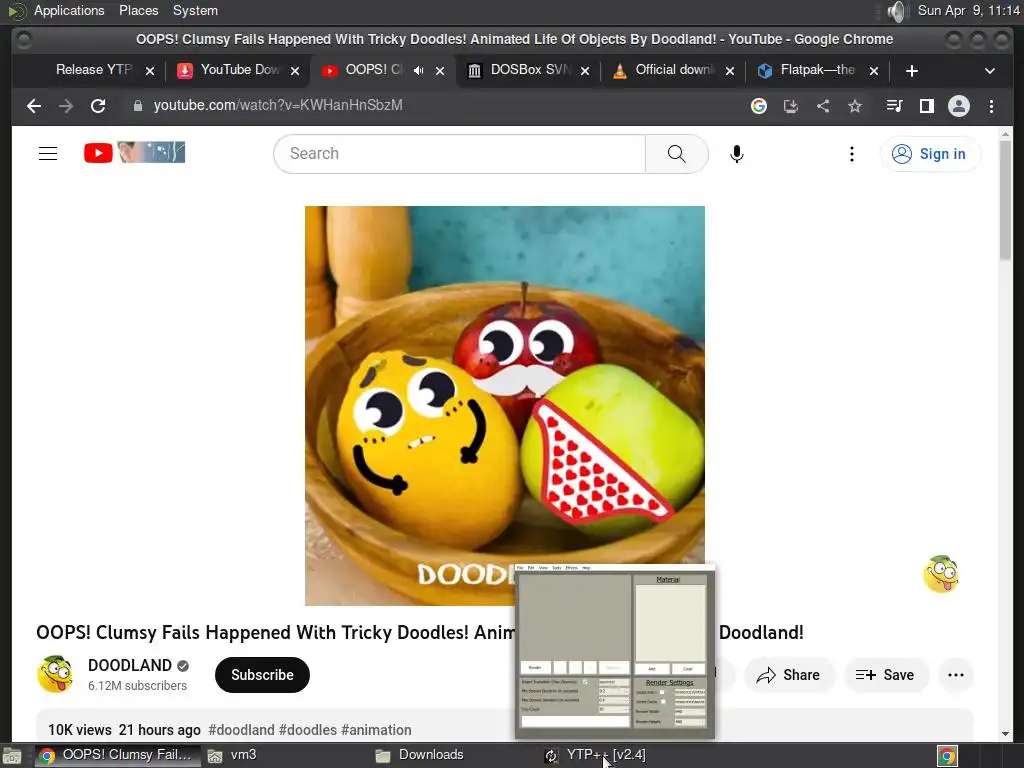Click the video player area
This screenshot has width=1024, height=768.
point(505,406)
